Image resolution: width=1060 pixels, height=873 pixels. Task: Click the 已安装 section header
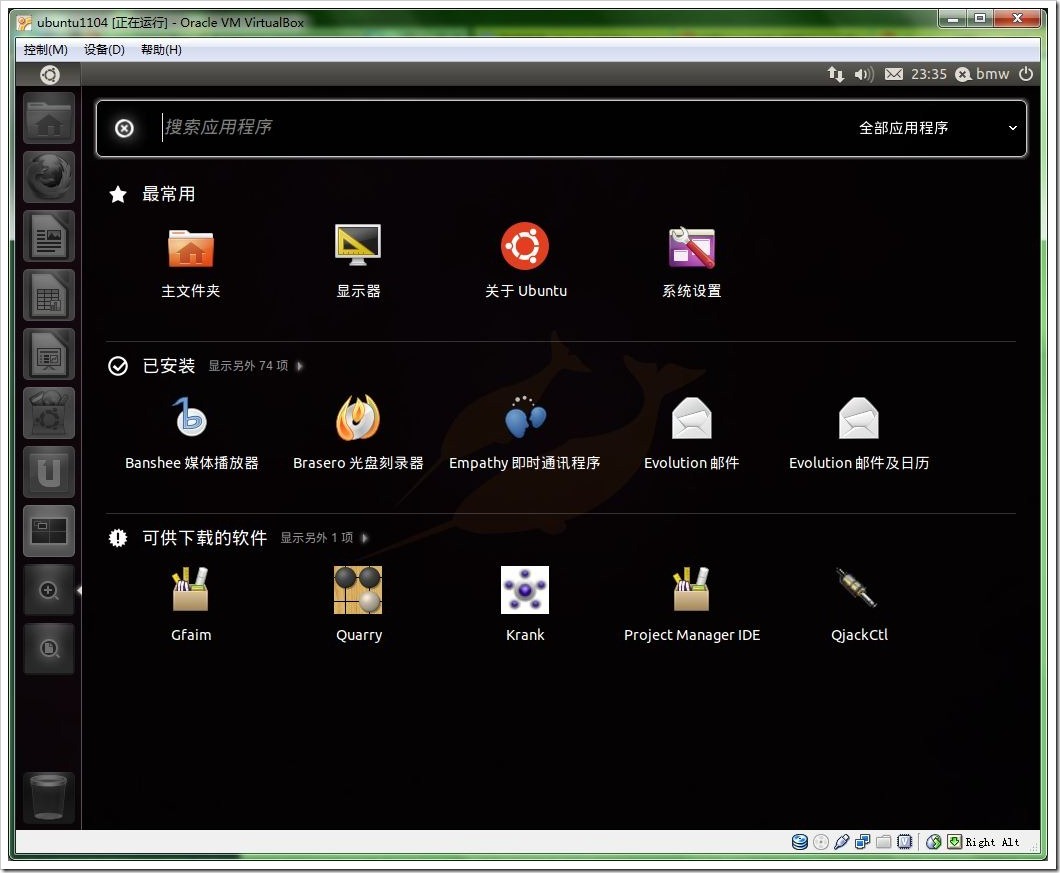(x=168, y=366)
